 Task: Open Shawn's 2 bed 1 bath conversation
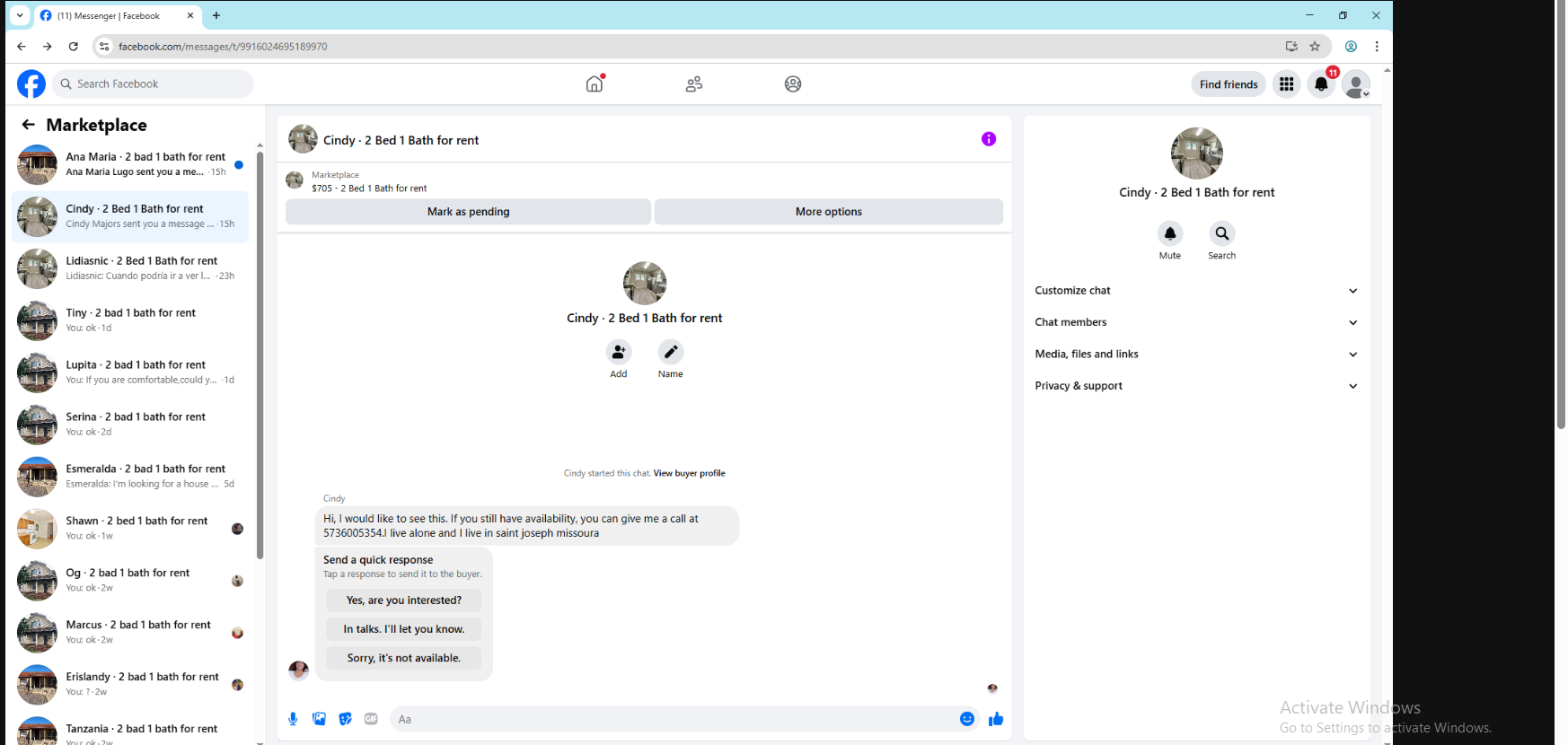(131, 530)
